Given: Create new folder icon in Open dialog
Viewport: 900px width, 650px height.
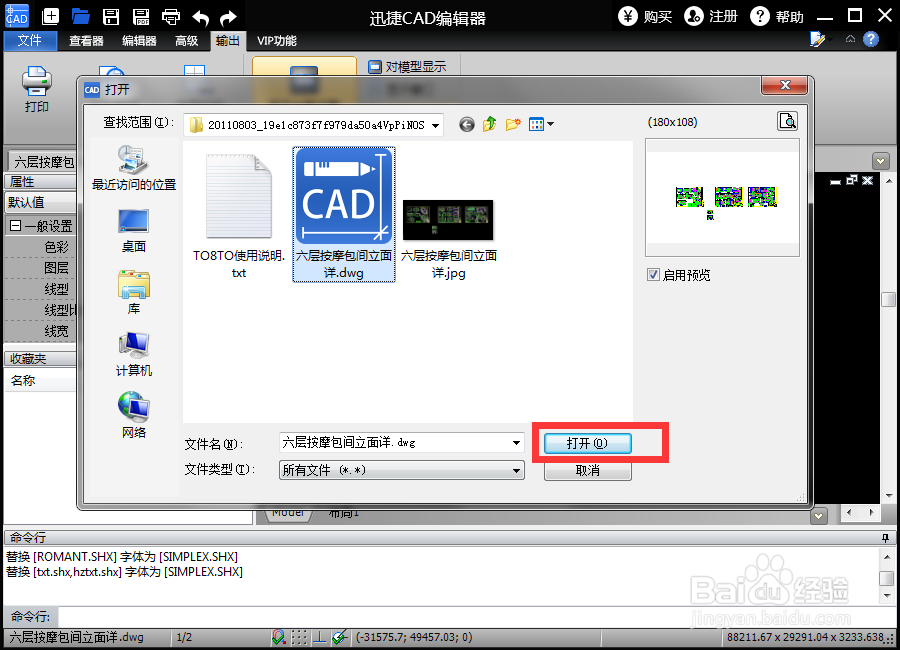Looking at the screenshot, I should click(x=513, y=124).
